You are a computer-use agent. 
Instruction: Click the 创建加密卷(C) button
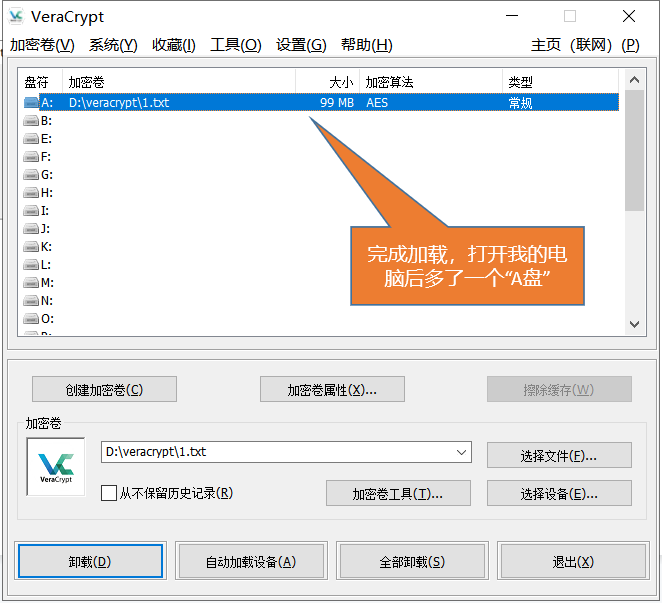click(104, 389)
